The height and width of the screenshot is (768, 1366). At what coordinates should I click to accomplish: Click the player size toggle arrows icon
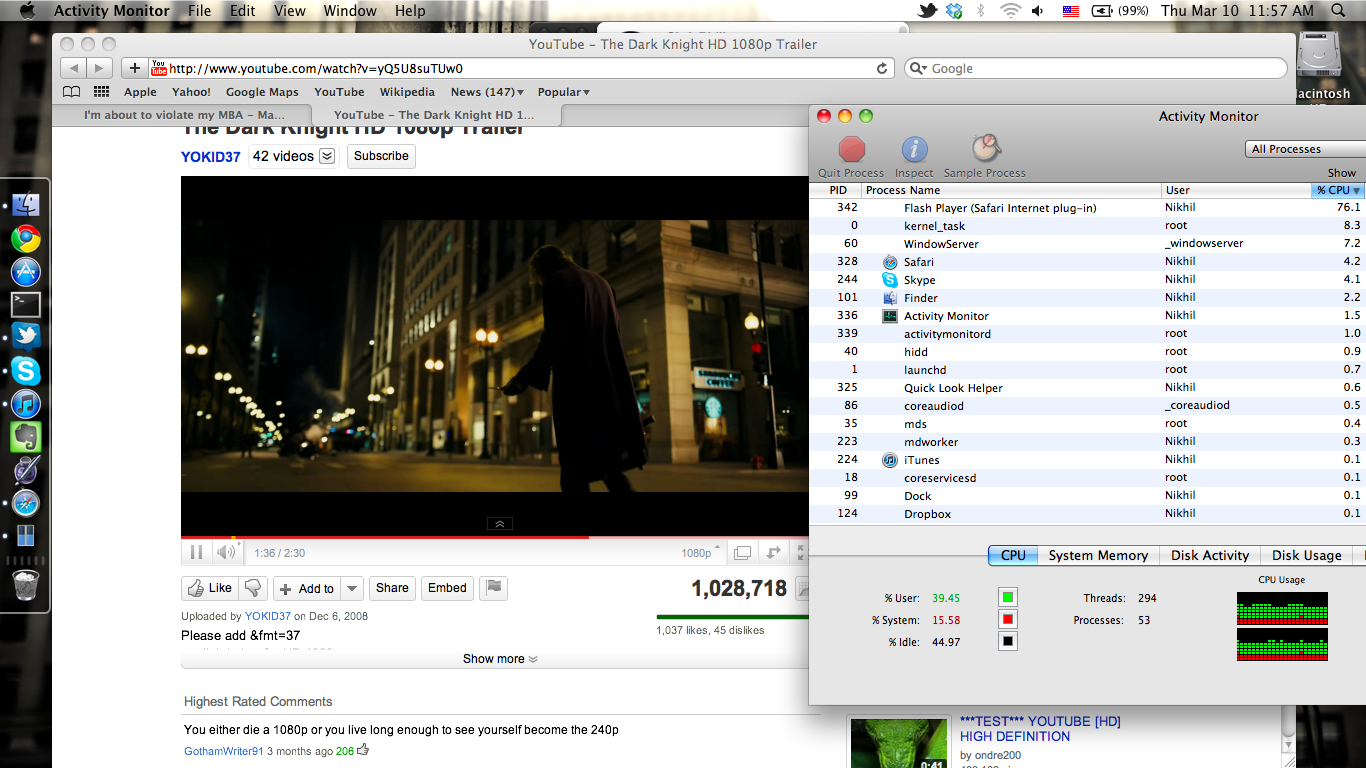773,552
